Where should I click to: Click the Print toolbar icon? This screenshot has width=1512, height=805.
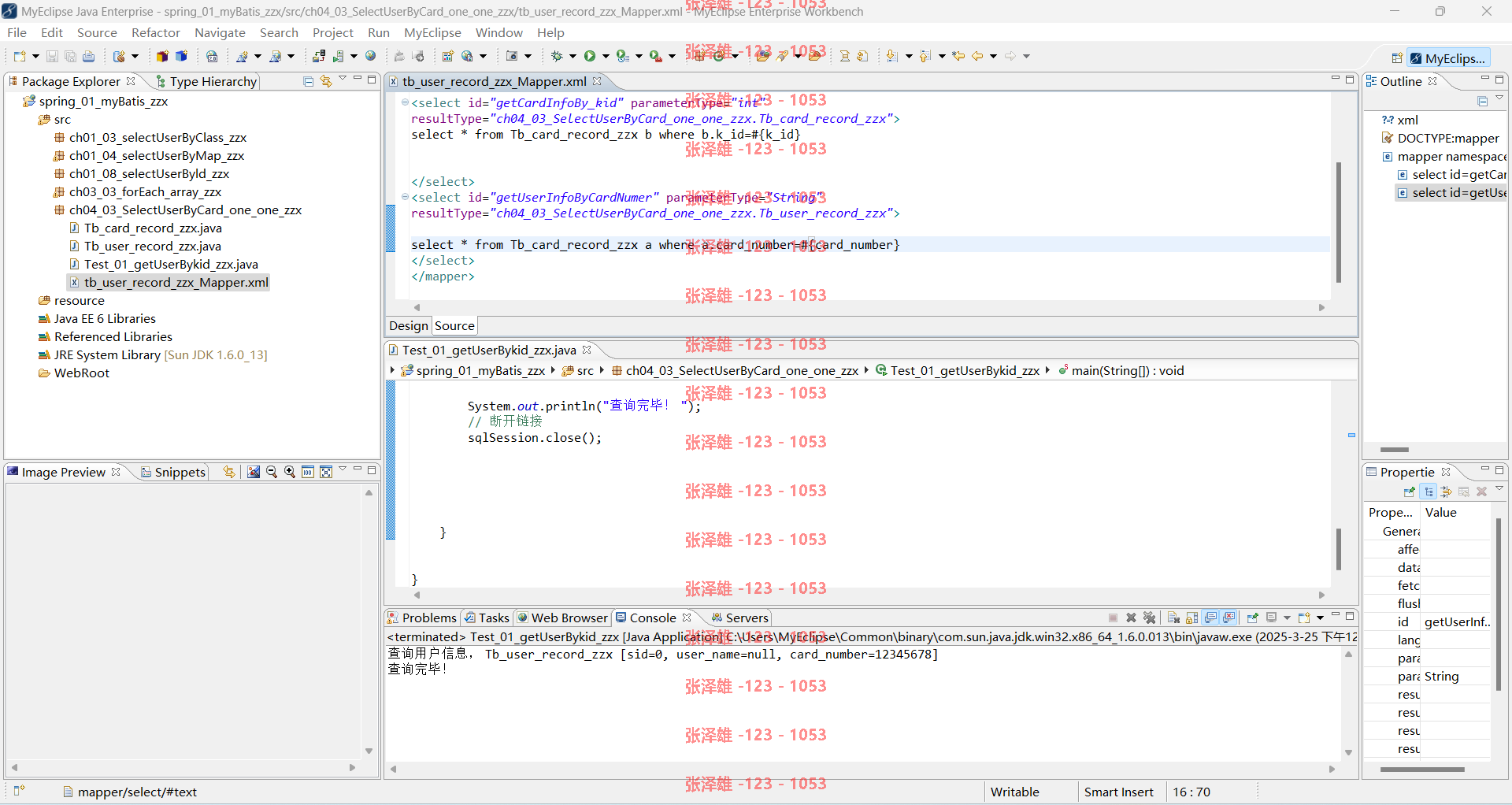(88, 56)
